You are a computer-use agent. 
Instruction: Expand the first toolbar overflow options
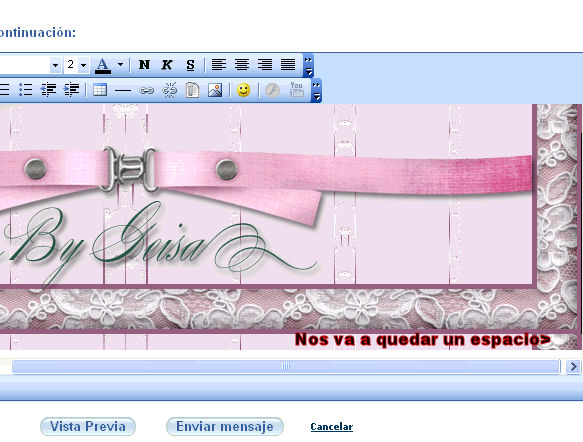click(308, 65)
